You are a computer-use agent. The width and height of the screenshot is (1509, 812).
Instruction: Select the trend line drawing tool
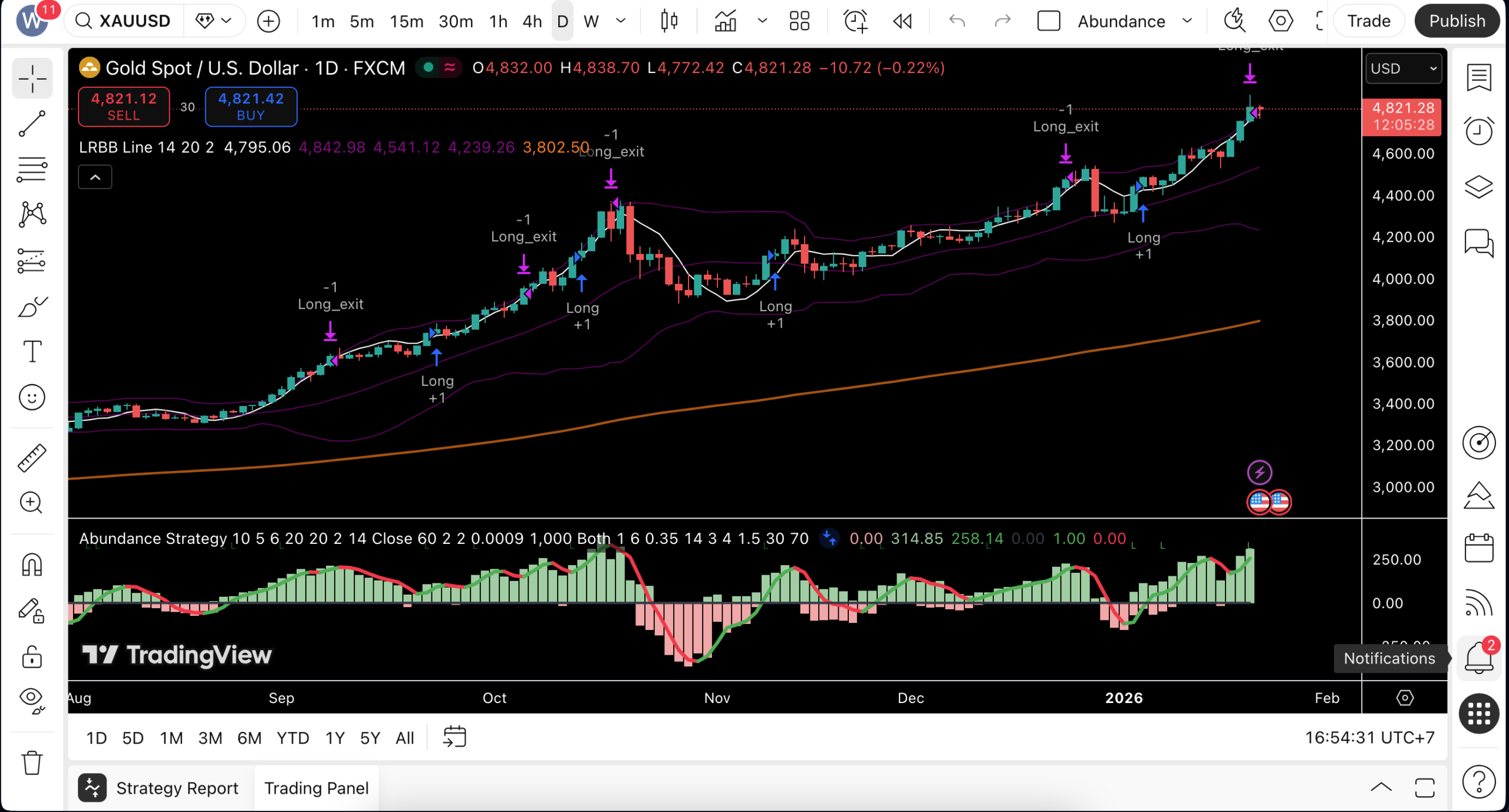pos(32,124)
